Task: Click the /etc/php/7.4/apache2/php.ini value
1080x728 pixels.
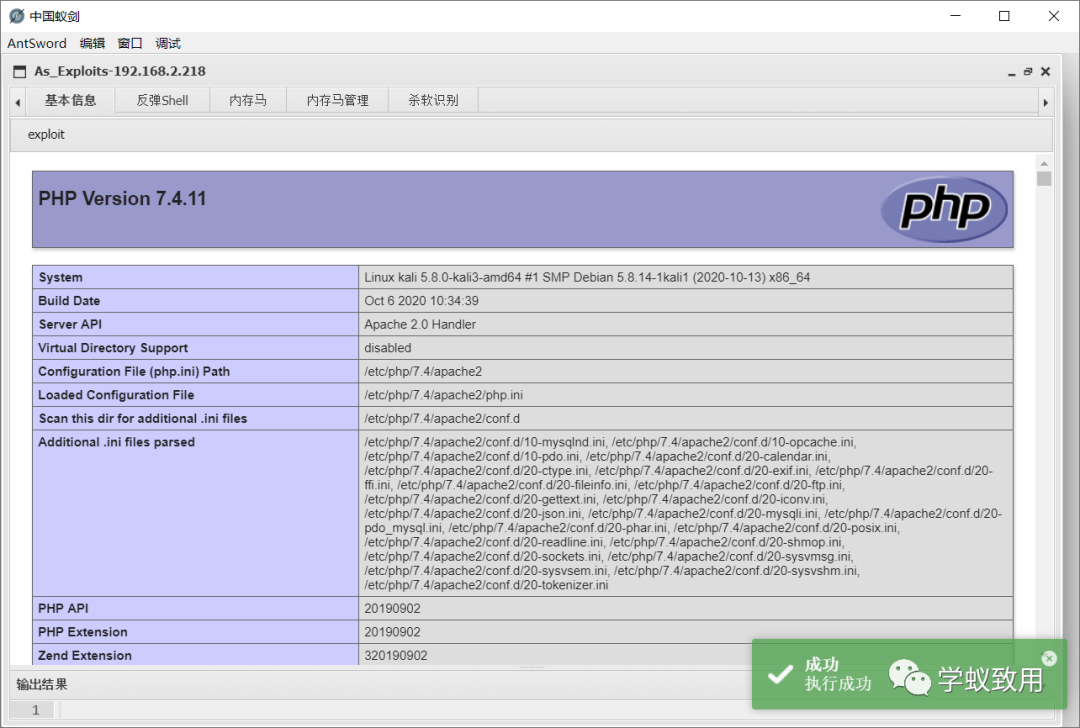Action: coord(444,395)
